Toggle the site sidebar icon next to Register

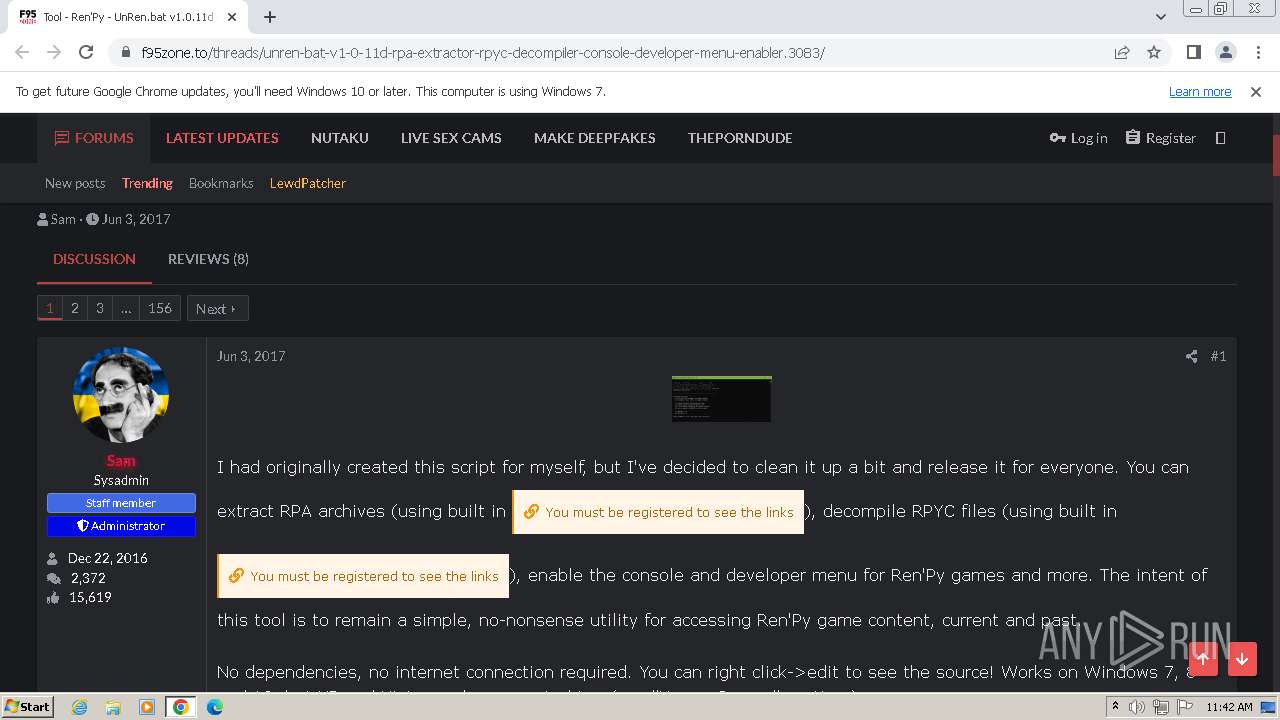click(x=1220, y=138)
